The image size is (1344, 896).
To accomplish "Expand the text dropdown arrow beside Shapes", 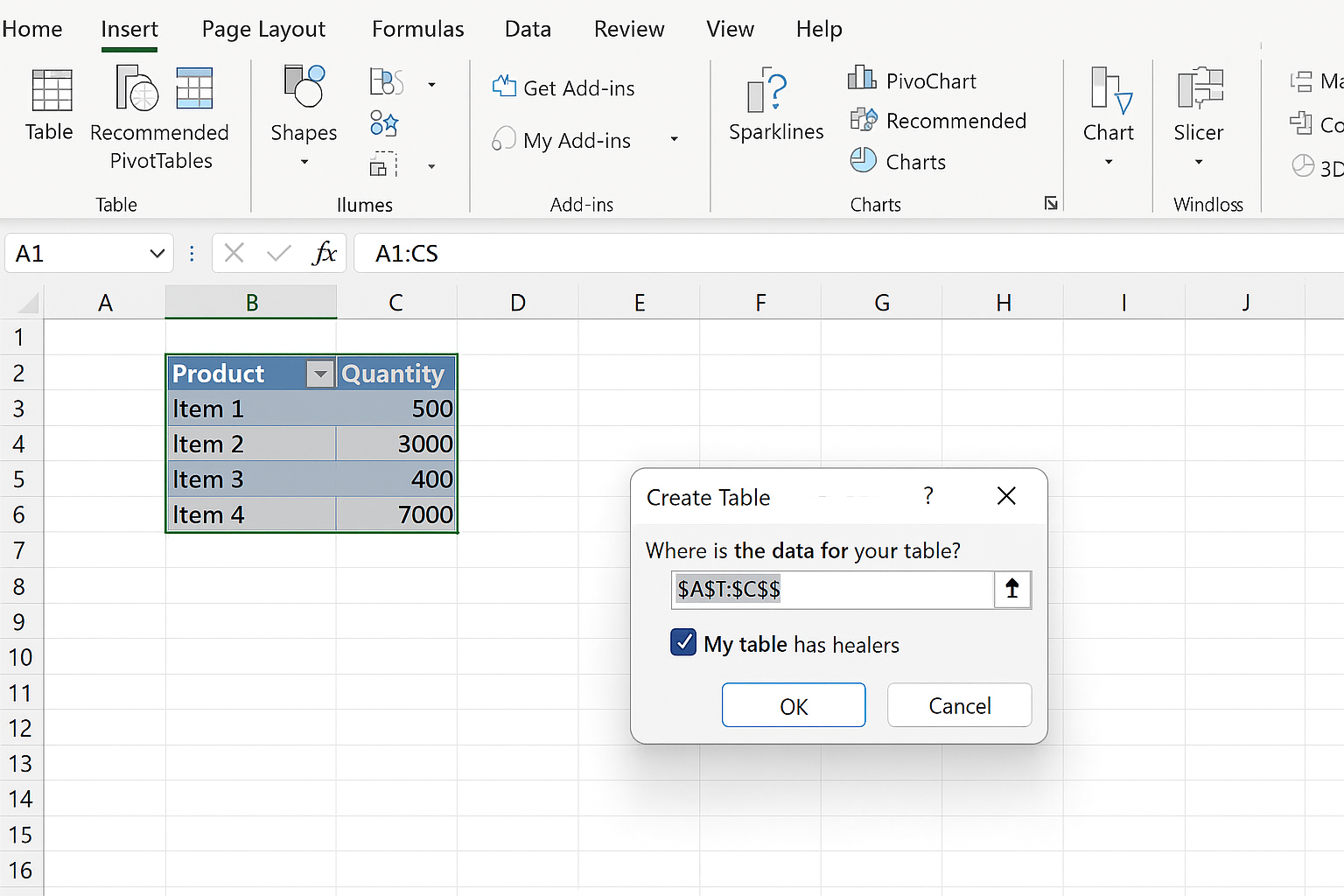I will [431, 85].
